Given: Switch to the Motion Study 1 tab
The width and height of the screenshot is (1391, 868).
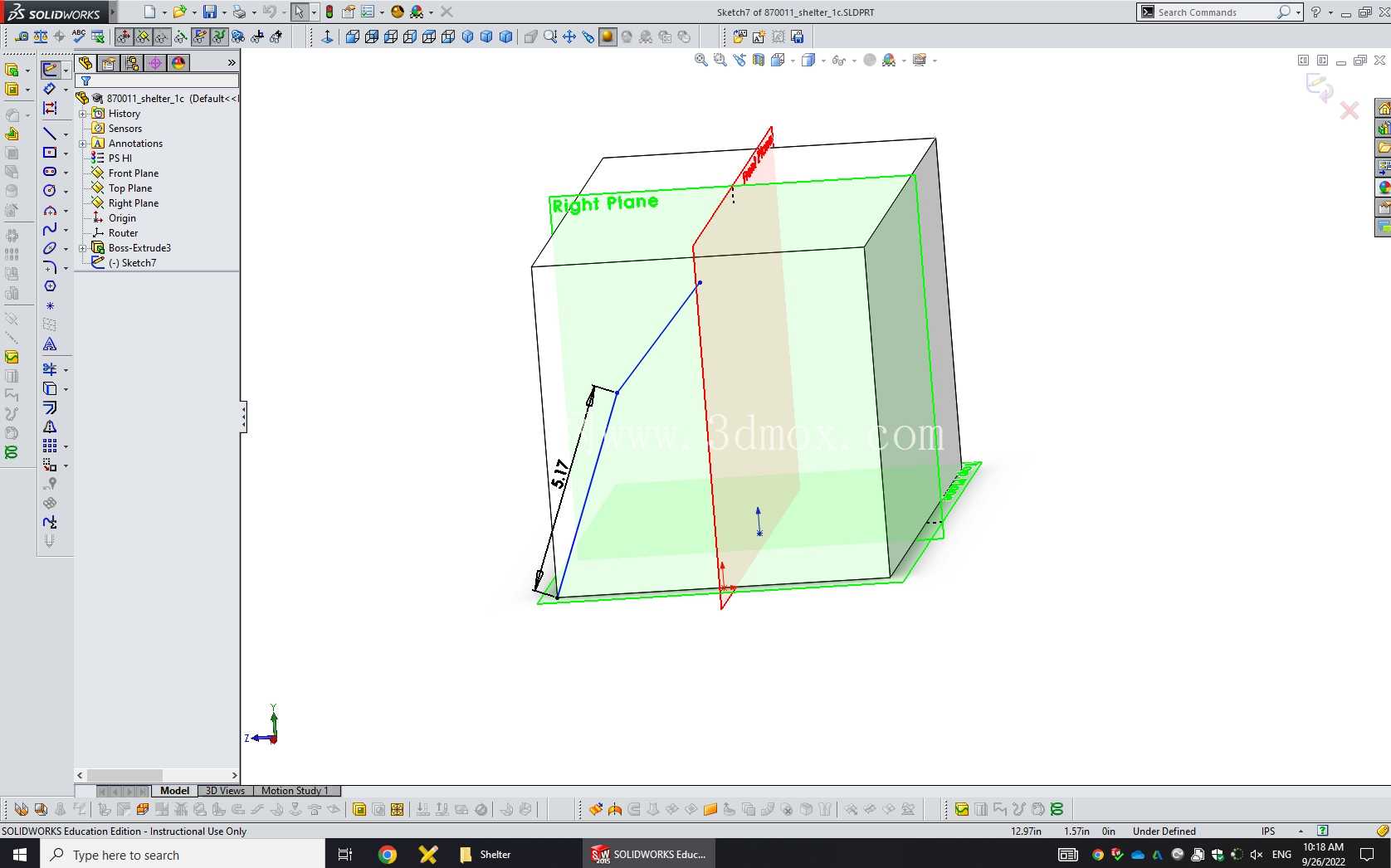Looking at the screenshot, I should click(295, 791).
